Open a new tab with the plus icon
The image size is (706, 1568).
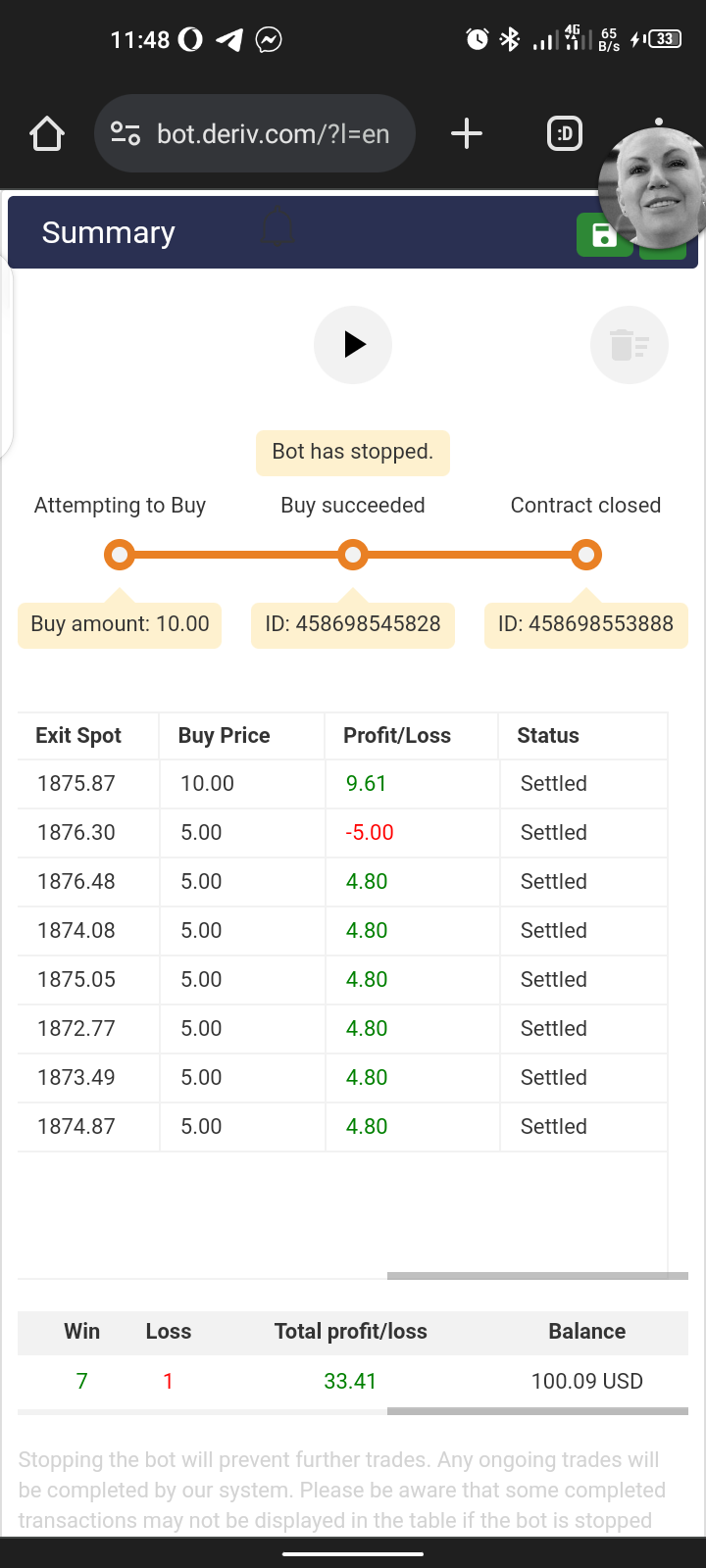click(x=466, y=133)
